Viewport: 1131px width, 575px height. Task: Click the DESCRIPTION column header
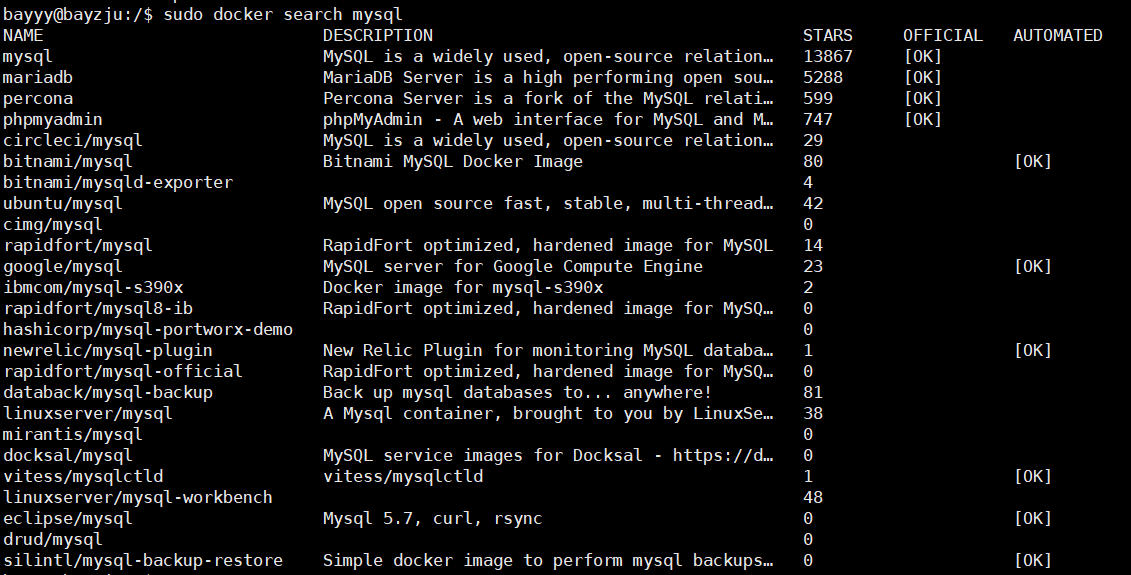click(x=378, y=36)
